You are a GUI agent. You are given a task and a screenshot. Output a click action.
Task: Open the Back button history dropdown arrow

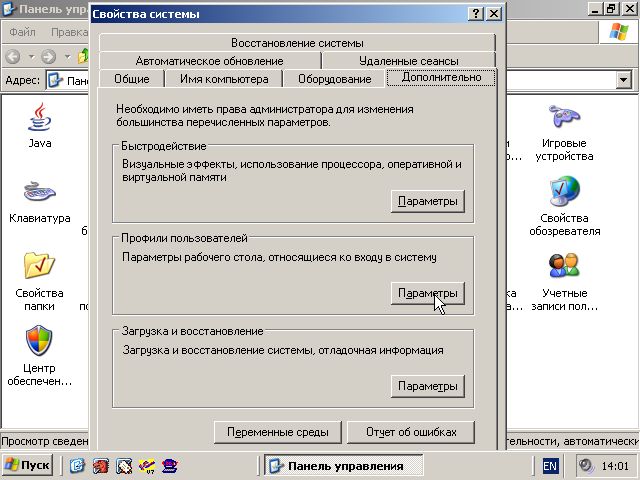coord(31,56)
